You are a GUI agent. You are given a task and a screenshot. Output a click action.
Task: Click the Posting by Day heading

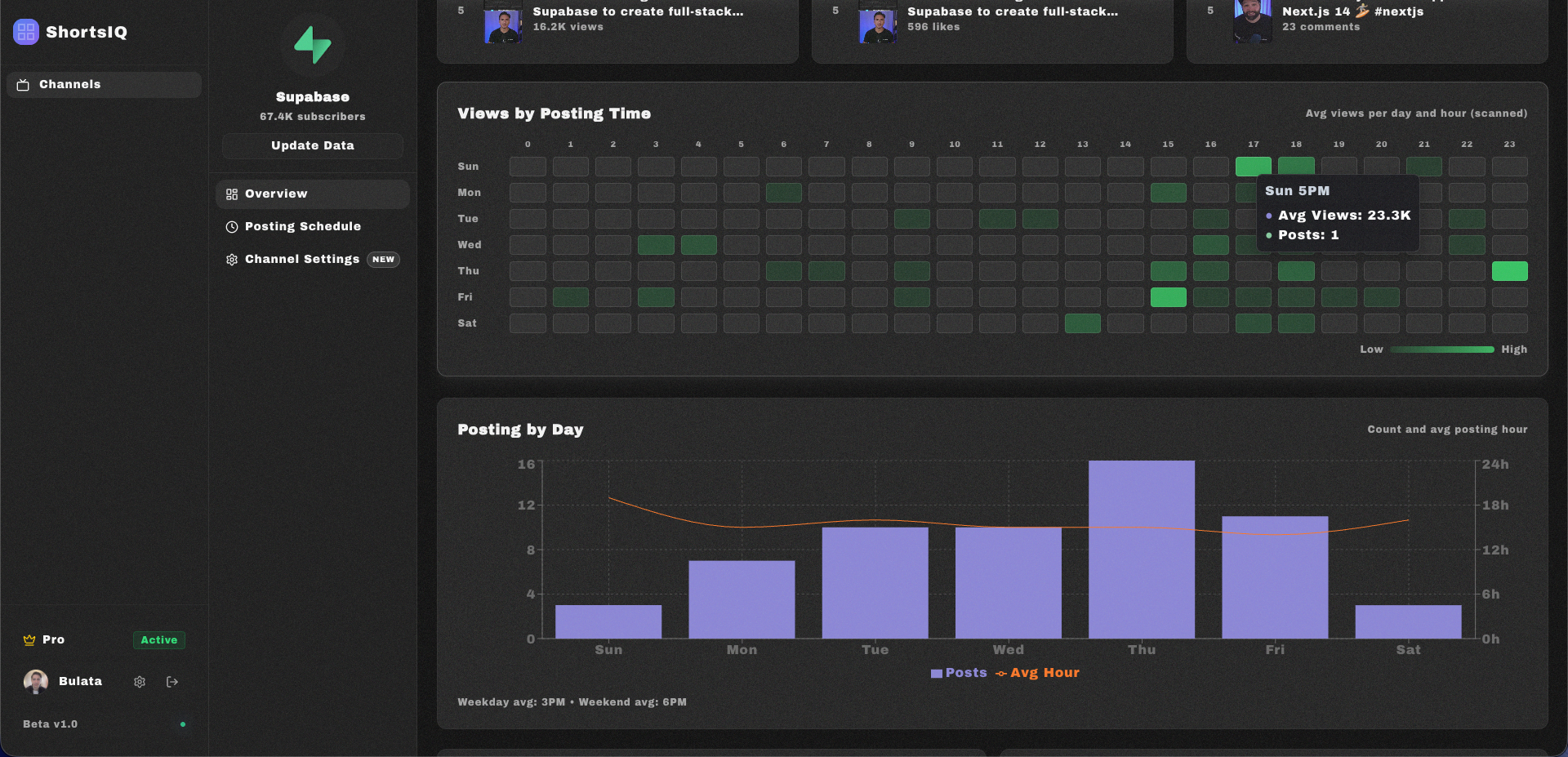pyautogui.click(x=520, y=430)
